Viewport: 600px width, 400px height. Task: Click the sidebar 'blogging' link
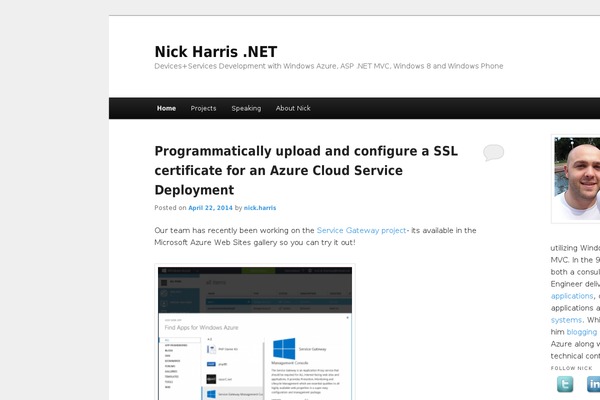pos(582,332)
